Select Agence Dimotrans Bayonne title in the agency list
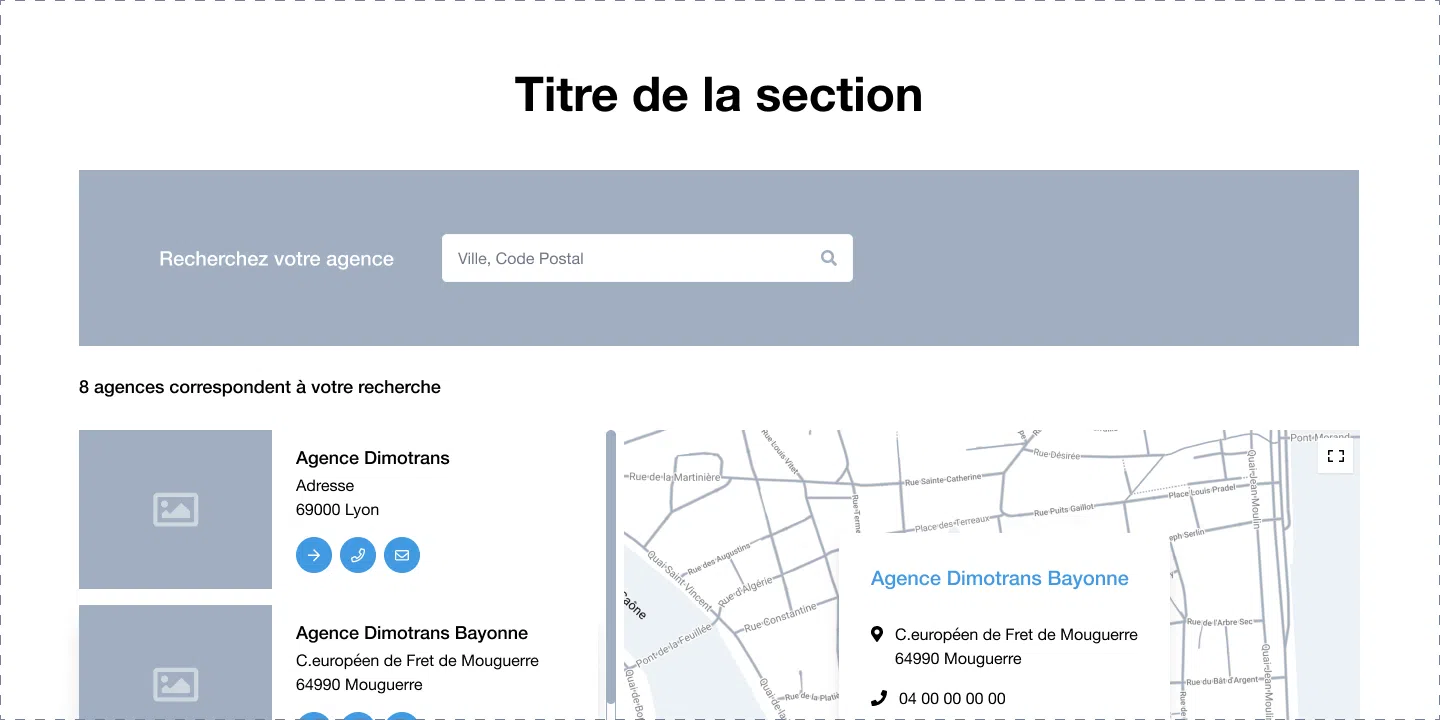 [411, 633]
